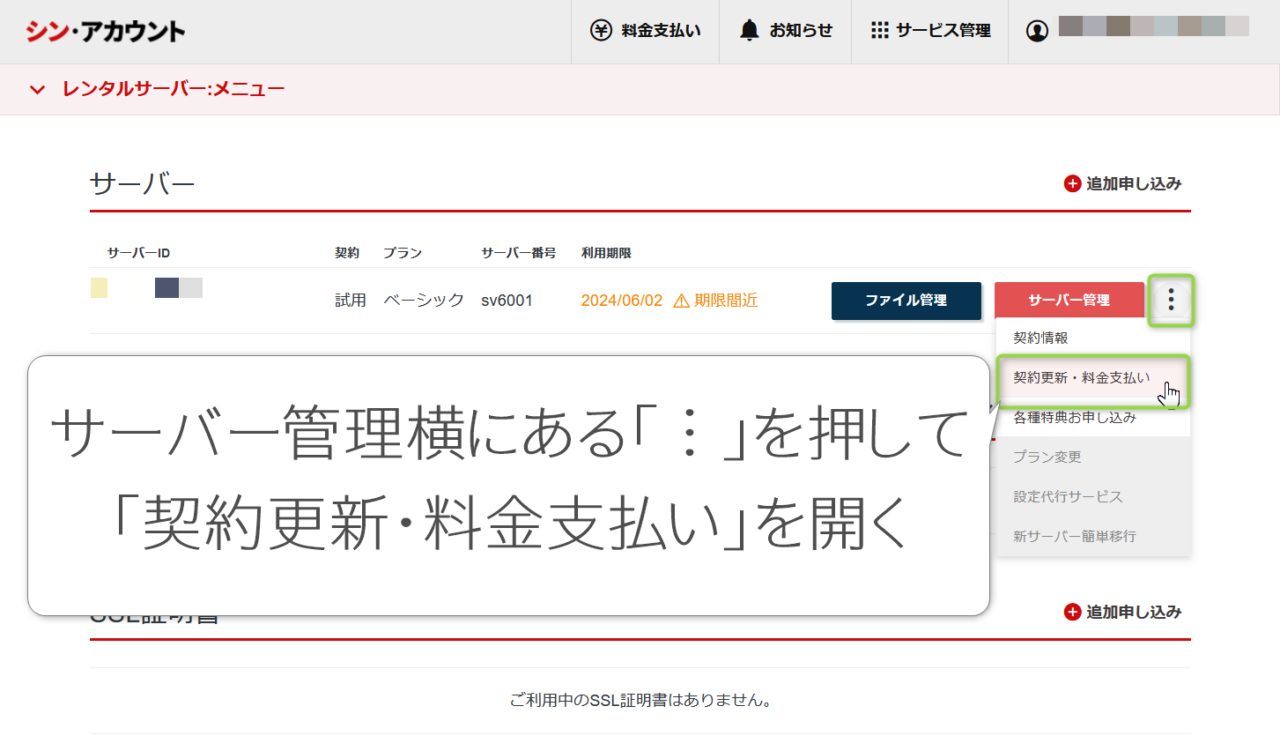Viewport: 1280px width, 751px height.
Task: Click the シン・アカウント logo
Action: (x=106, y=31)
